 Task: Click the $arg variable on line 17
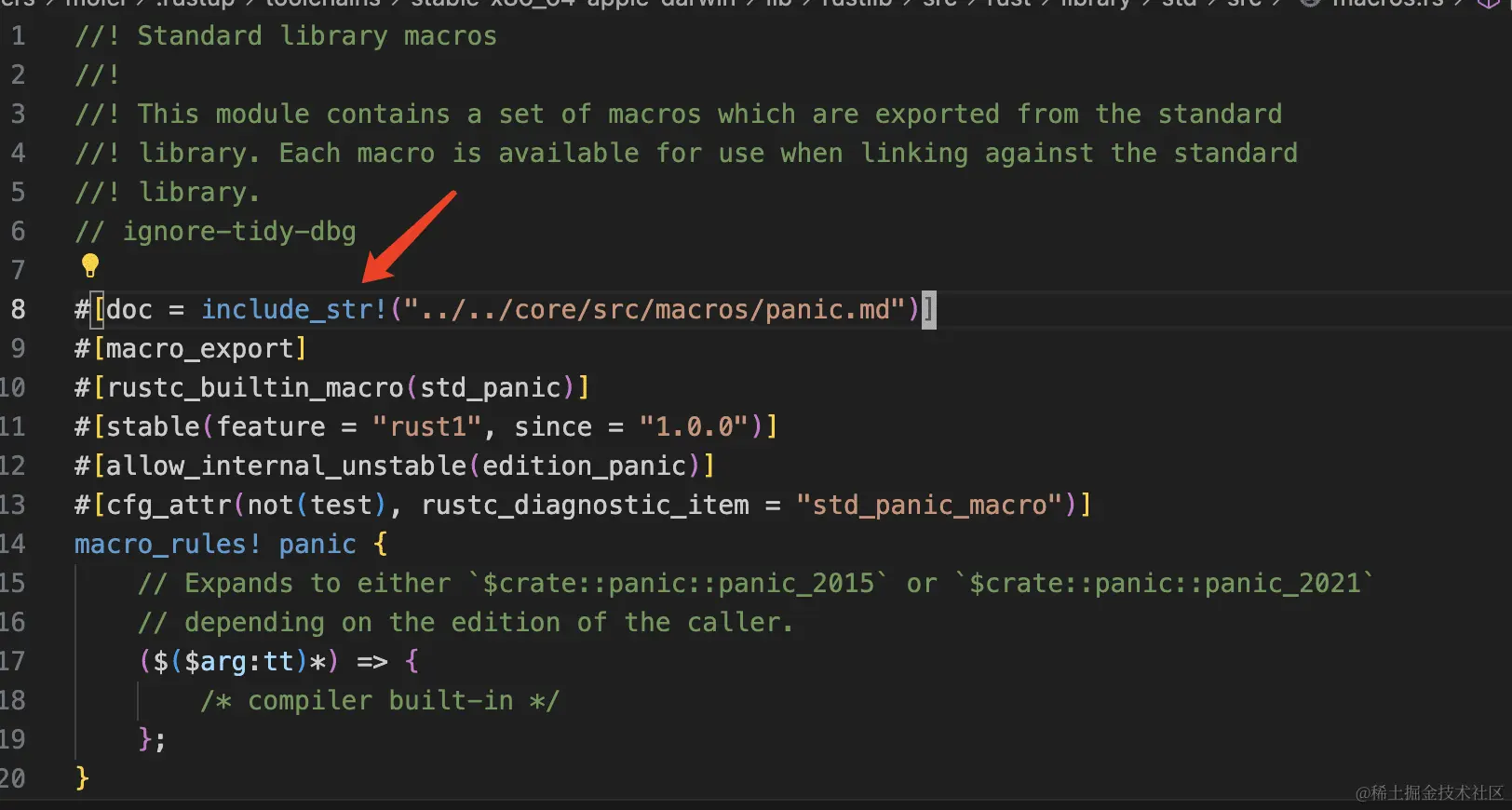tap(216, 661)
